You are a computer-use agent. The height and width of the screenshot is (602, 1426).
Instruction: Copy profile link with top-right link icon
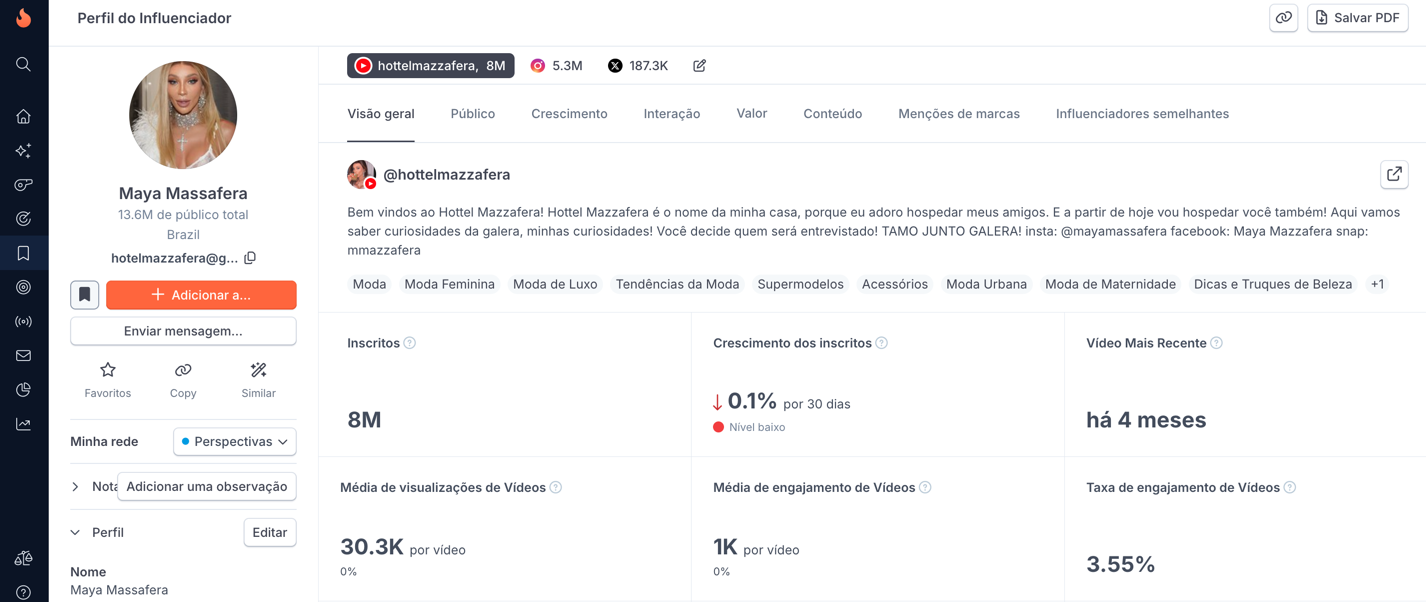pyautogui.click(x=1284, y=18)
